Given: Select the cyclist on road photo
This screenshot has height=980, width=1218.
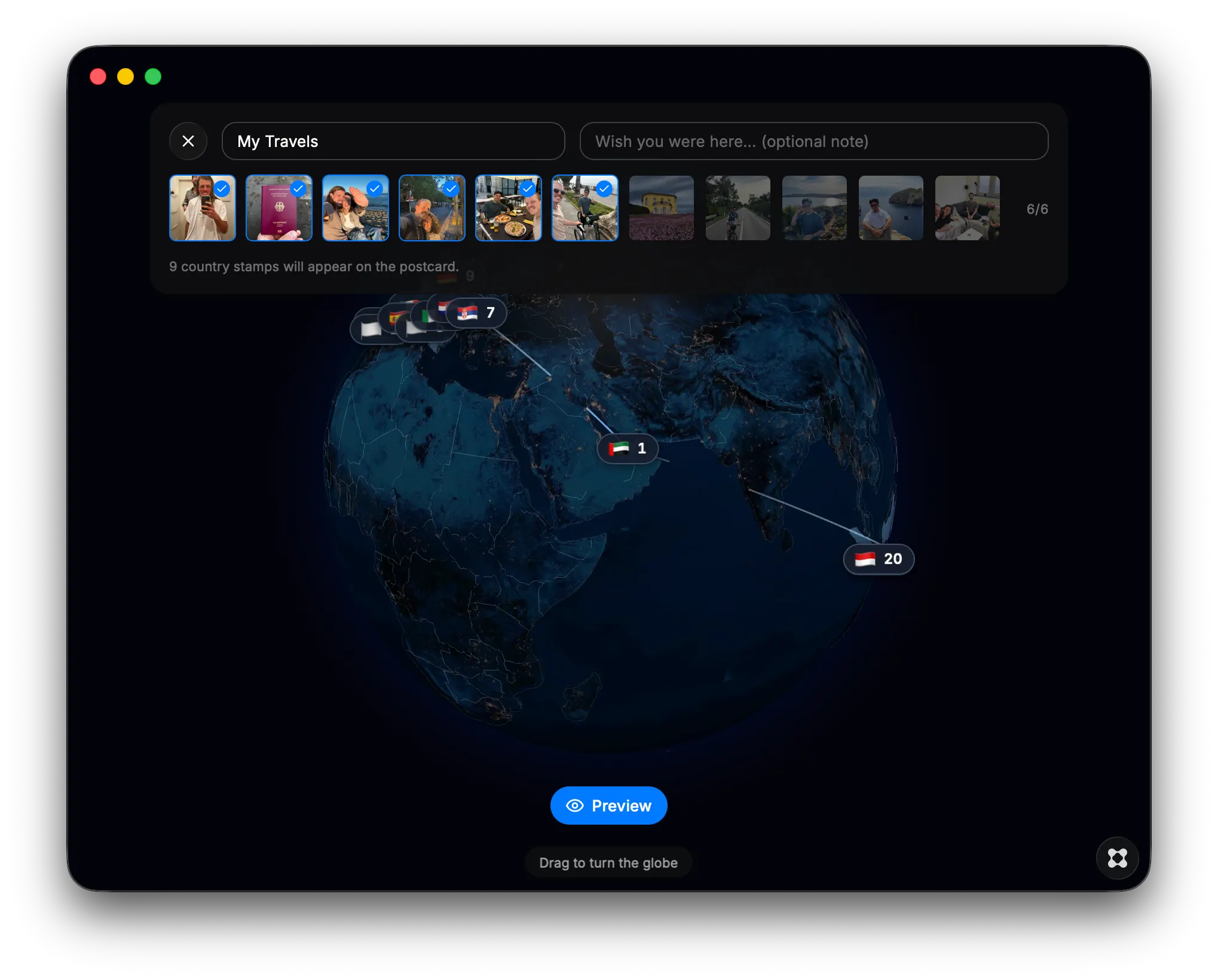Looking at the screenshot, I should pos(738,208).
